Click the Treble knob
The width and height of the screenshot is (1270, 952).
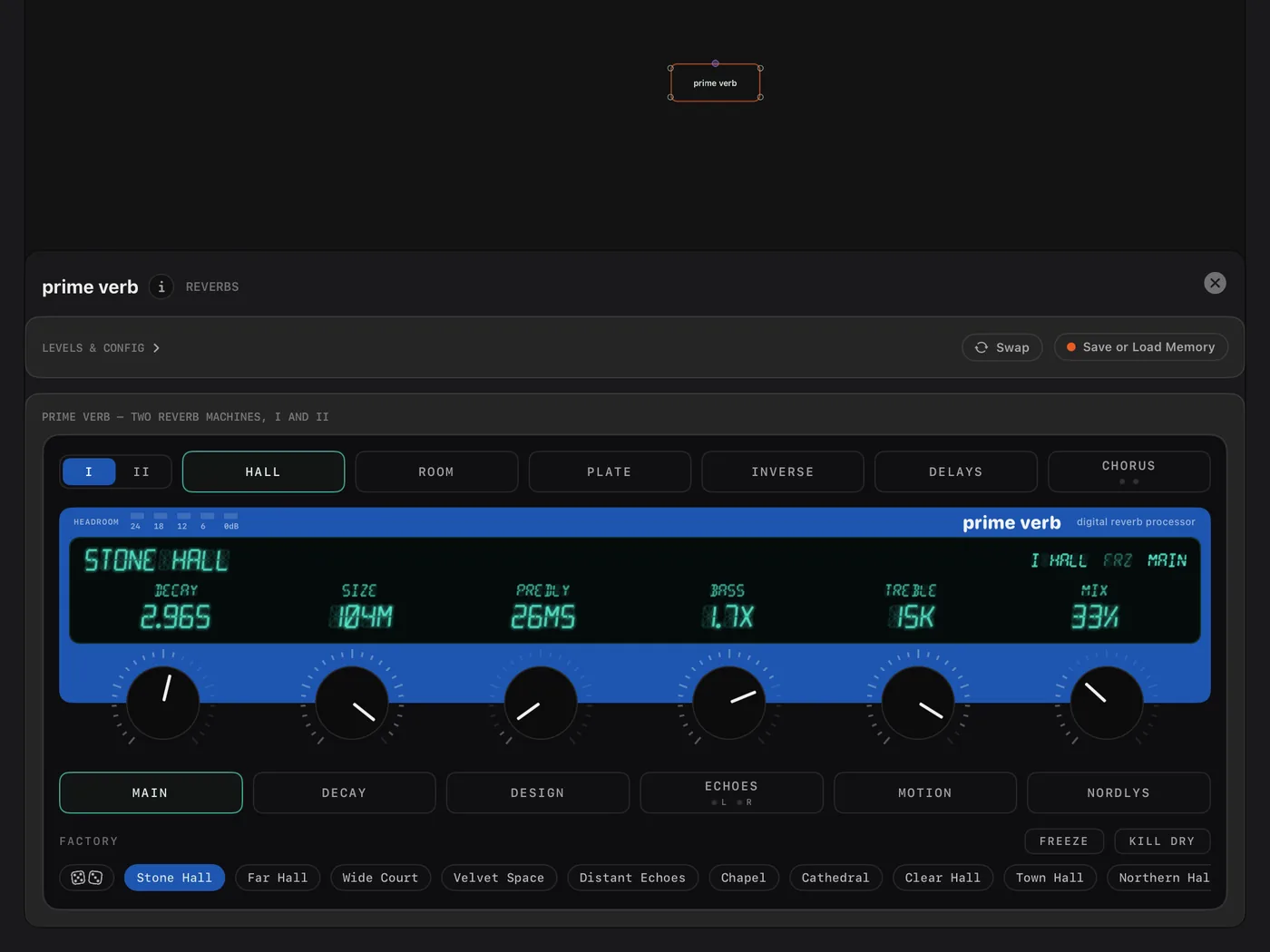[918, 703]
